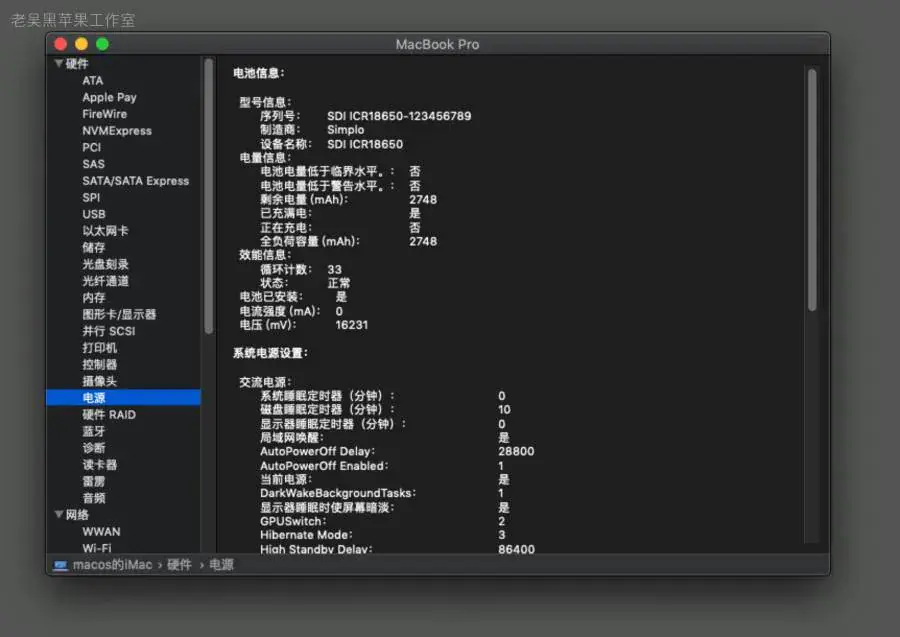Click the serial number SDI ICR18650-123456789
This screenshot has width=900, height=637.
399,115
